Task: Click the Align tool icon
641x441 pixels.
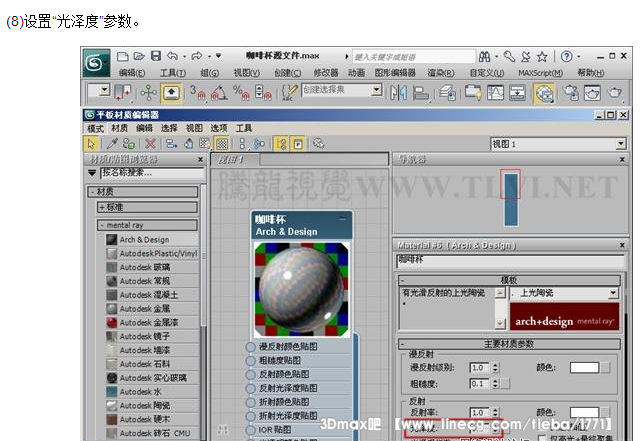Action: pos(421,93)
